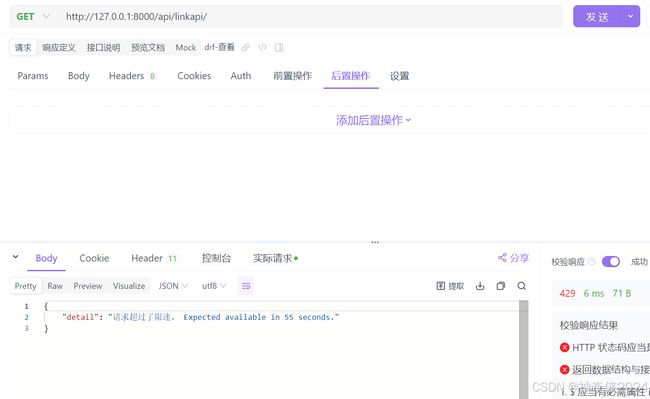650x399 pixels.
Task: Click the 429 status code
Action: coord(568,293)
